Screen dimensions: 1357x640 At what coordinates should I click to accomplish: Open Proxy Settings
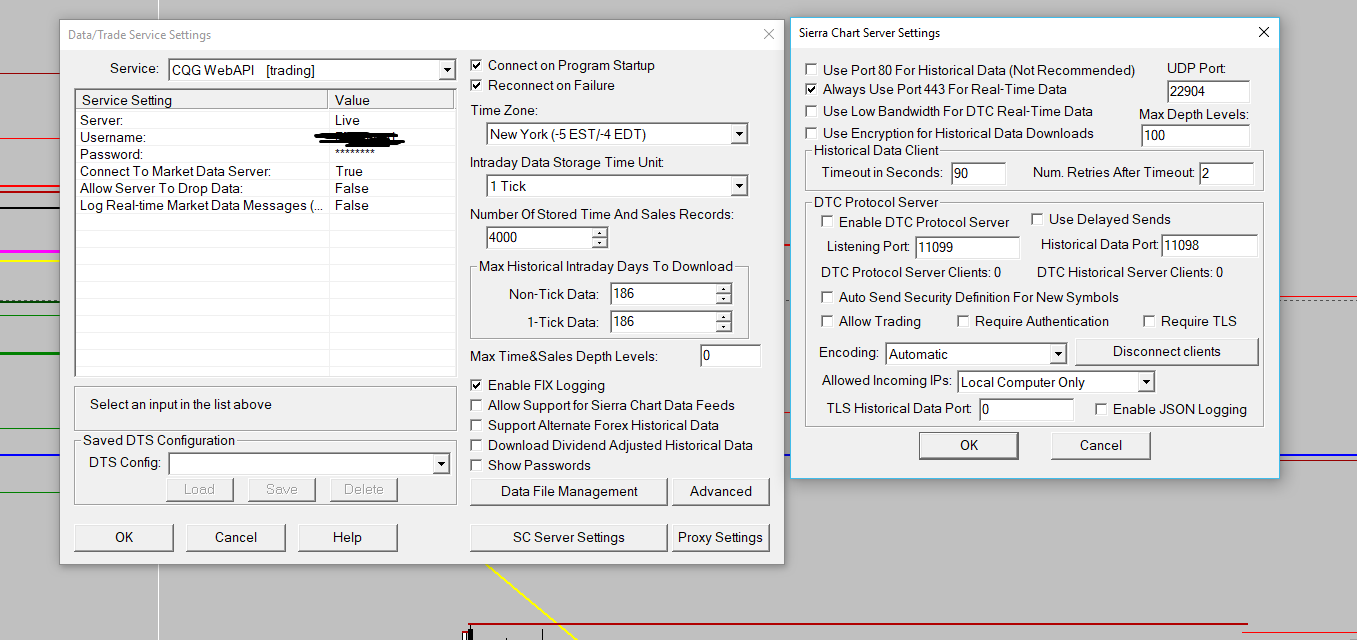point(721,537)
